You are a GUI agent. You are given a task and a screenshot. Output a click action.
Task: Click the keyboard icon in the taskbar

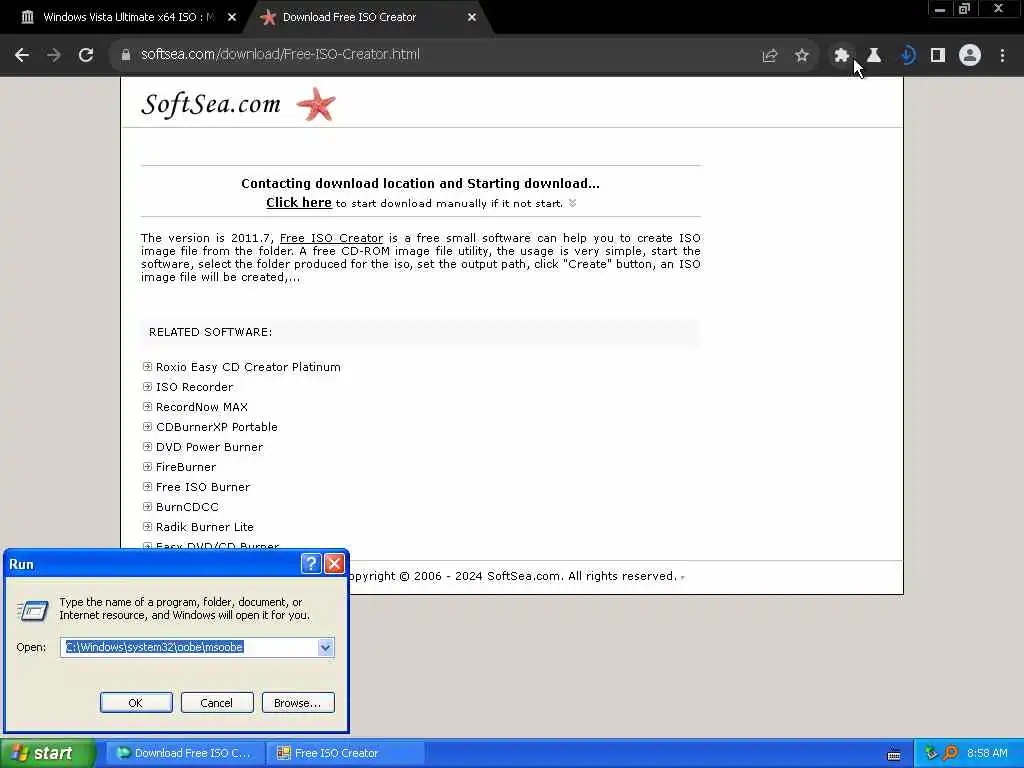(894, 755)
